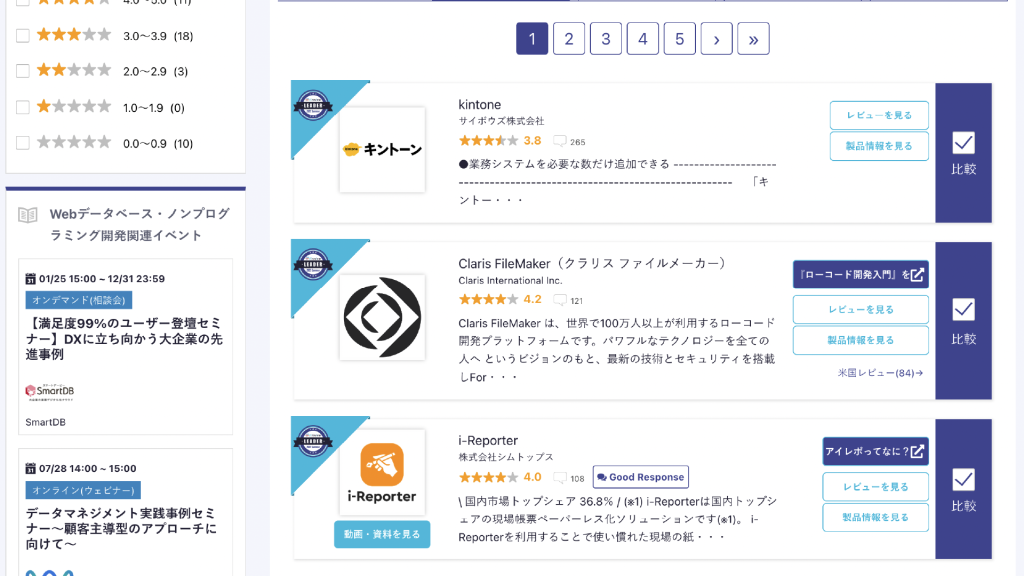
Task: Click the 0.0~0.9 (10) rating label
Action: pyautogui.click(x=158, y=144)
